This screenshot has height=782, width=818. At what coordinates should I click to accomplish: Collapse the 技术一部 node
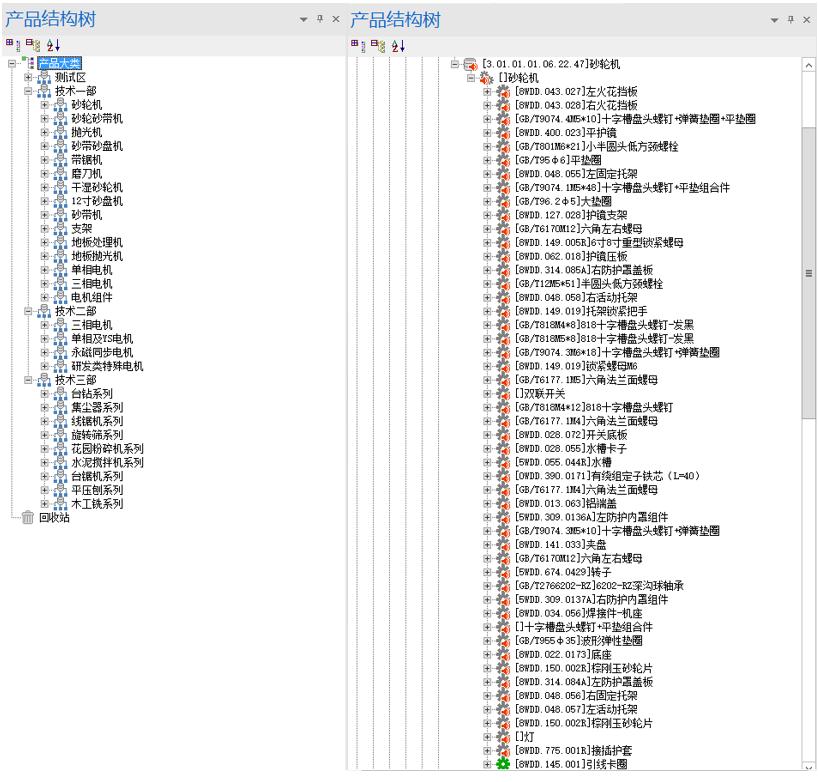pos(28,91)
